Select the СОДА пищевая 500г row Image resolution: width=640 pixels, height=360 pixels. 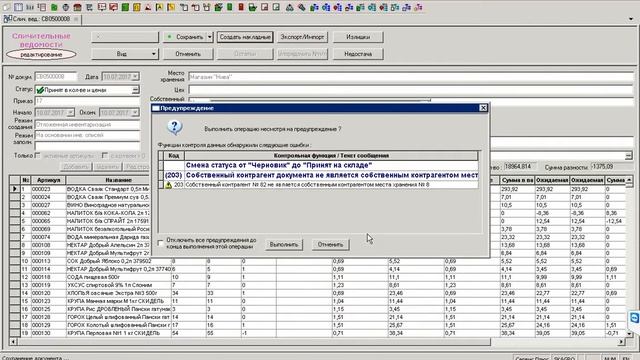[318, 277]
